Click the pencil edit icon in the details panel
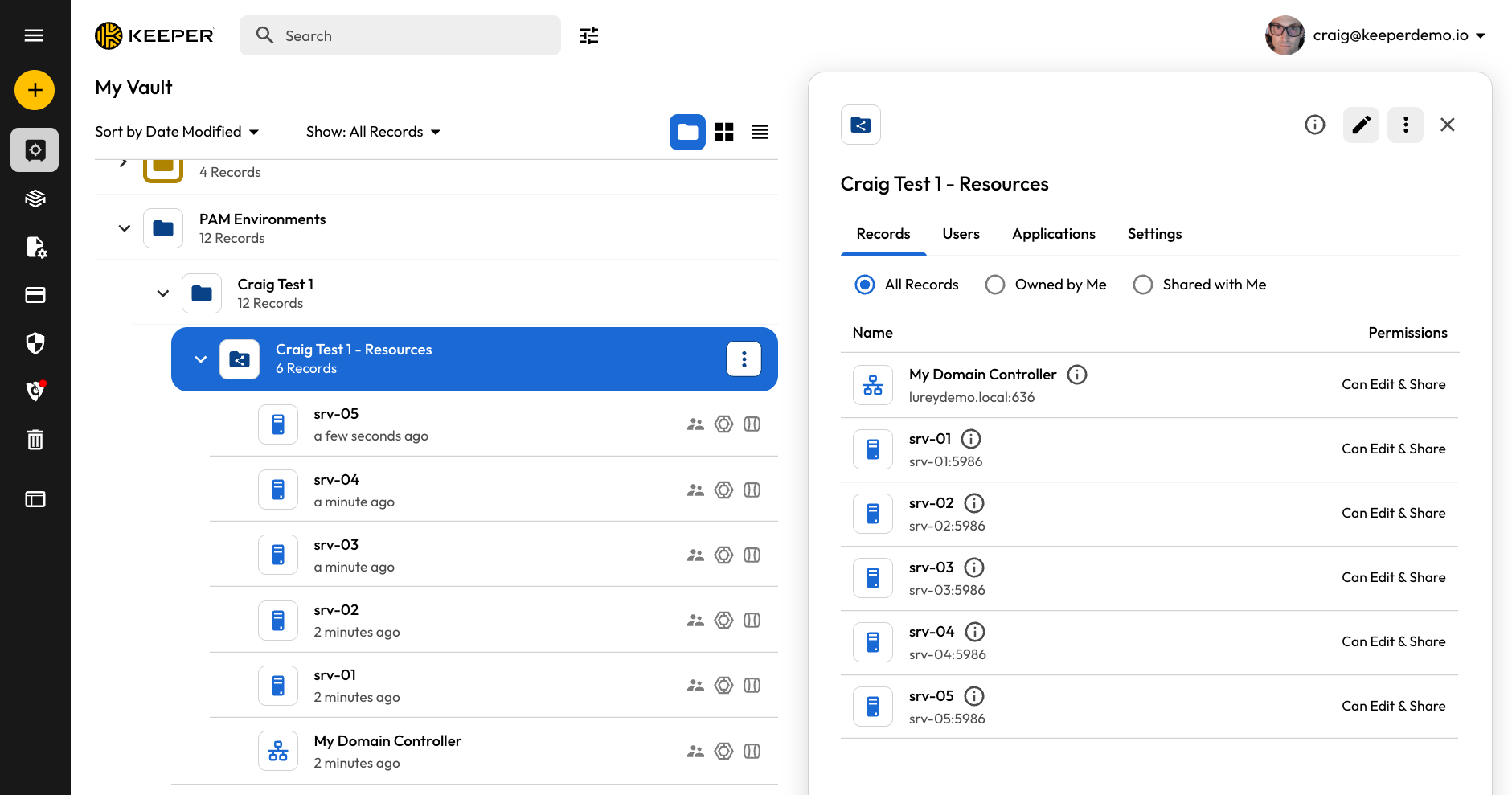This screenshot has height=795, width=1512. 1361,125
